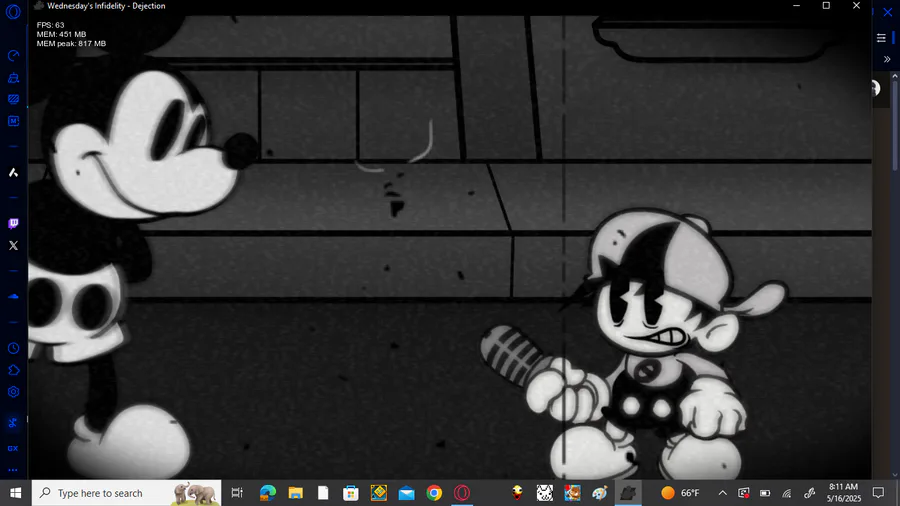Open three-dots sidebar setup menu
900x506 pixels.
click(x=13, y=470)
